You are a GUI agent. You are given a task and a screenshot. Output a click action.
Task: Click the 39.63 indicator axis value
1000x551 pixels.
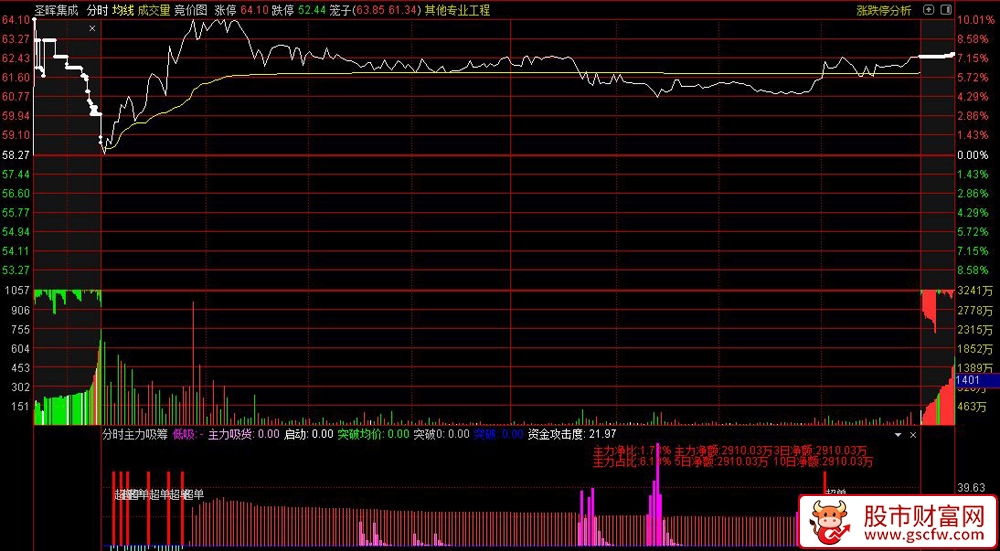pyautogui.click(x=972, y=487)
